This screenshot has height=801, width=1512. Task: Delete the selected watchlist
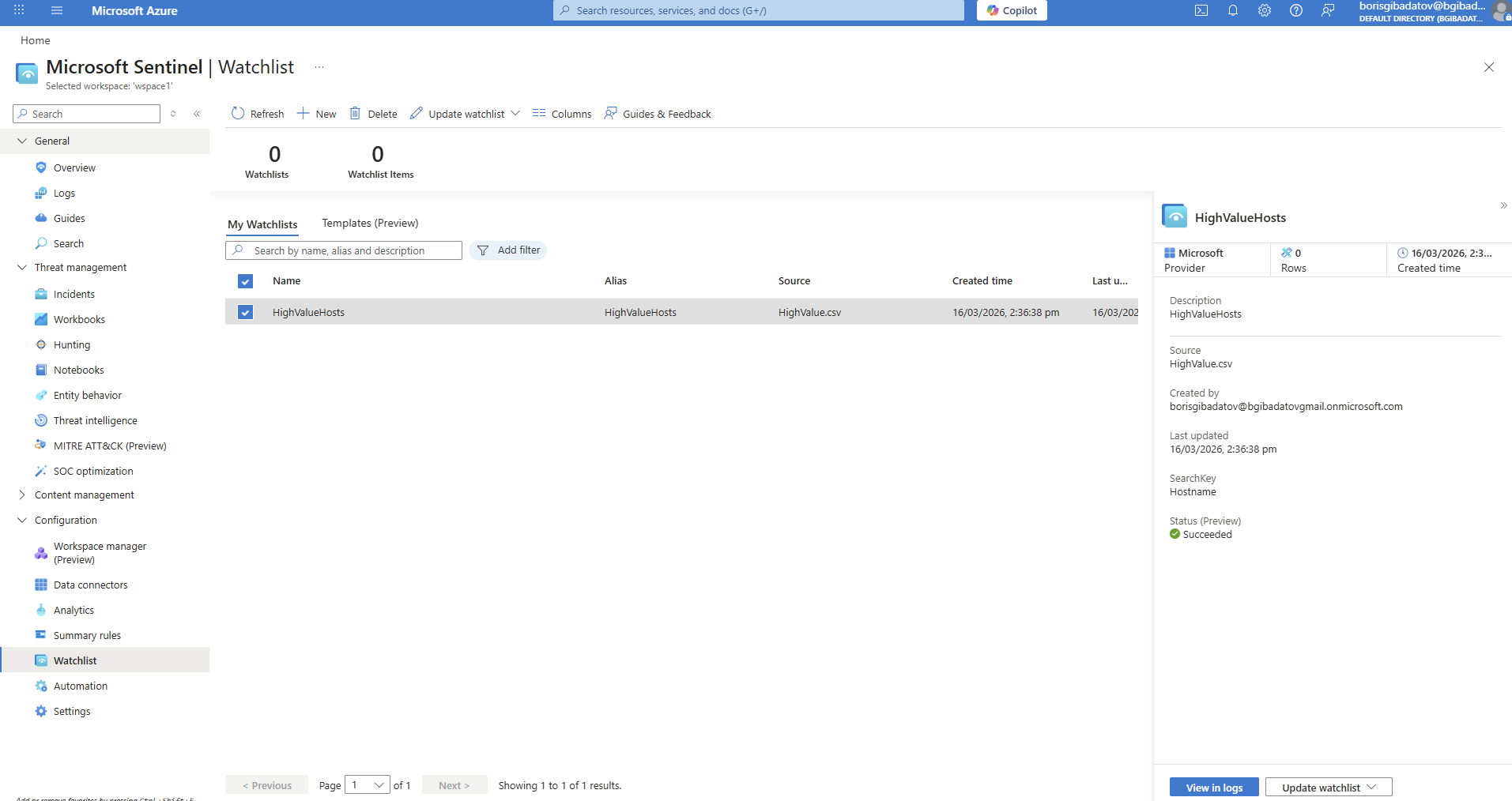coord(373,114)
